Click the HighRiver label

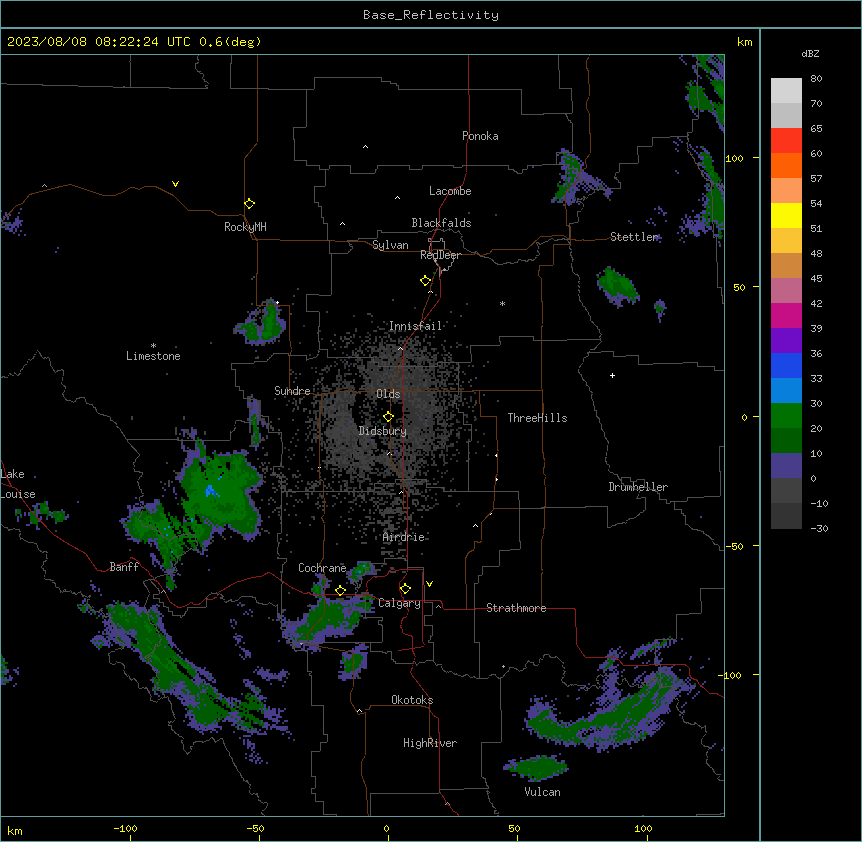click(x=430, y=743)
